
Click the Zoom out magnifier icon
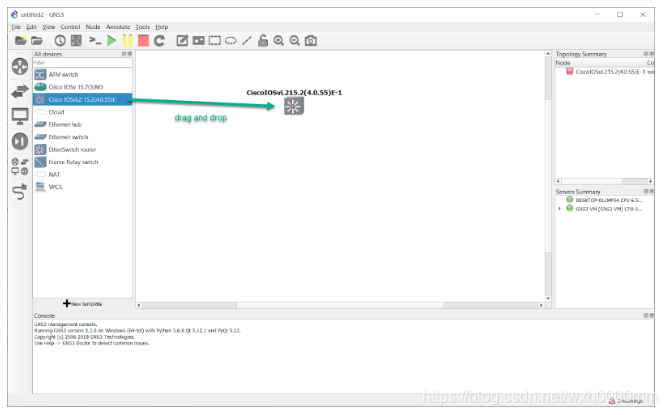point(294,40)
